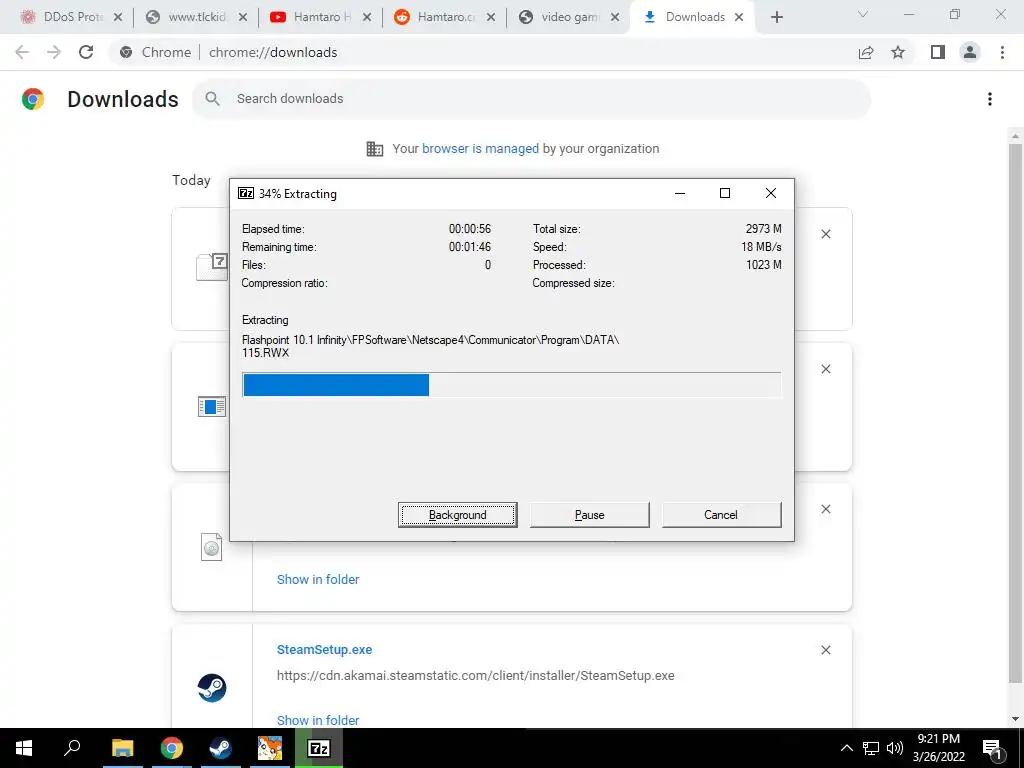Image resolution: width=1024 pixels, height=768 pixels.
Task: Pause the 7-Zip extraction
Action: point(589,515)
